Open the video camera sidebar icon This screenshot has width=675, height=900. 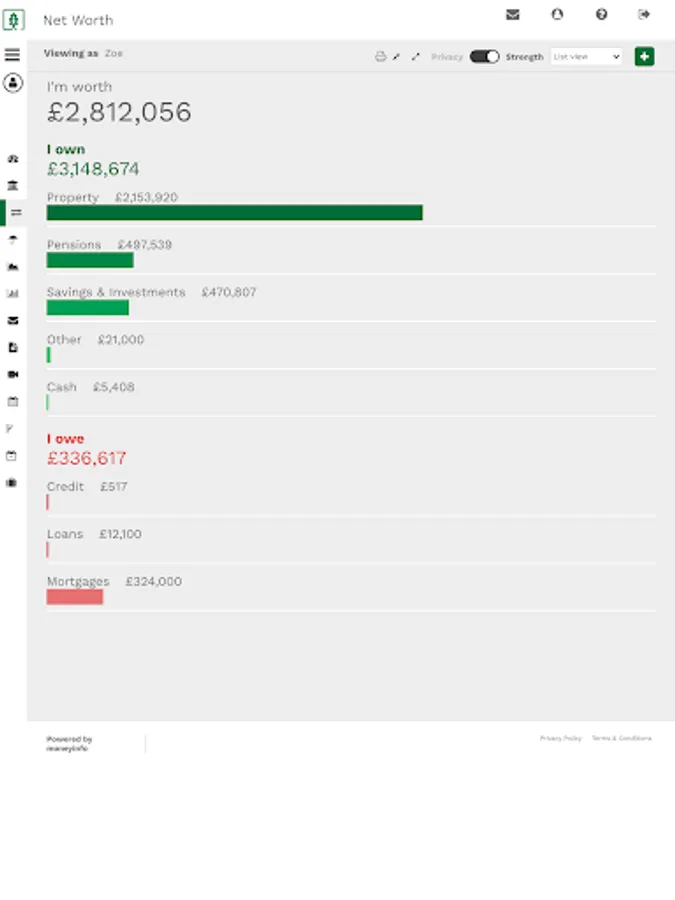13,374
